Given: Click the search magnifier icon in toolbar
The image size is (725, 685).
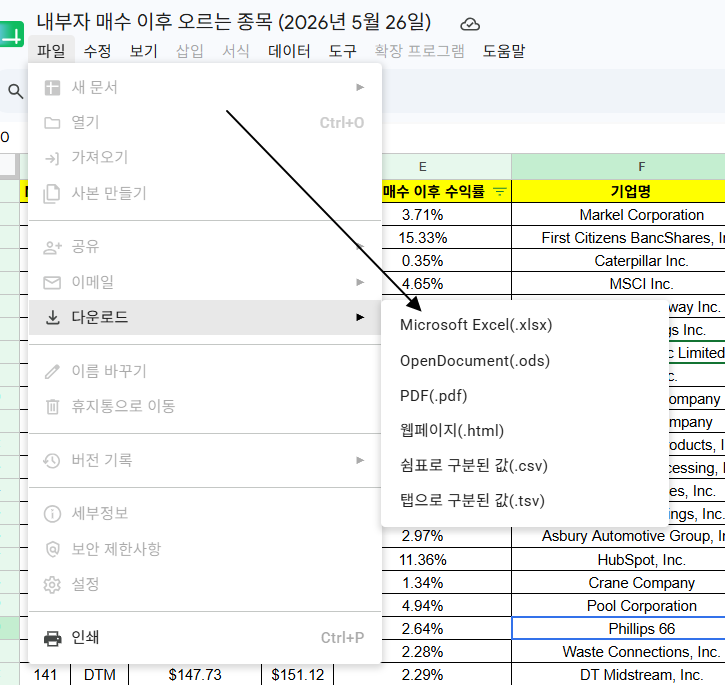Looking at the screenshot, I should pos(16,91).
